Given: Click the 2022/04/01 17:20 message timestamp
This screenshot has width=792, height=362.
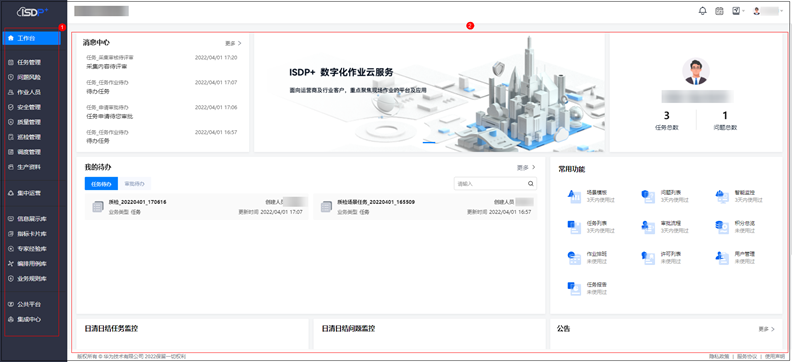Looking at the screenshot, I should tap(216, 58).
